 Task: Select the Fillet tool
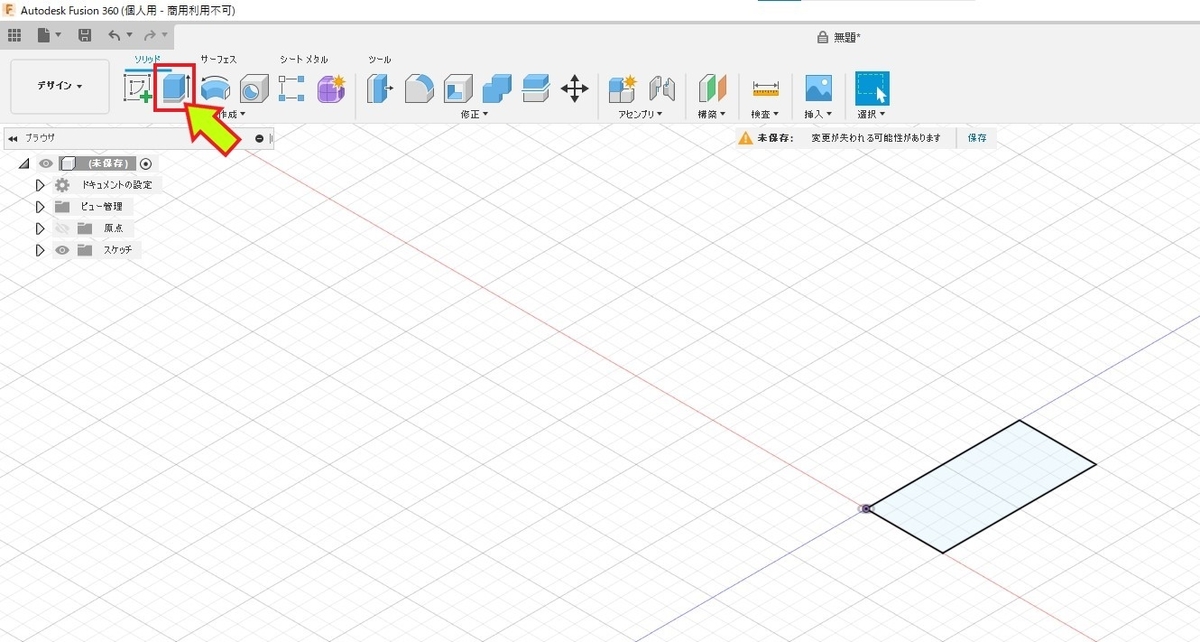(x=420, y=88)
